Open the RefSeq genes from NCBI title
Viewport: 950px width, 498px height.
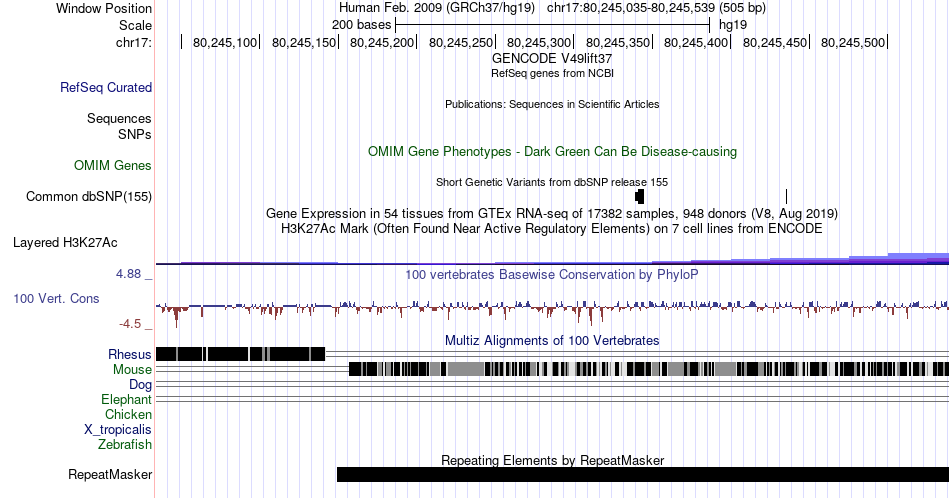(552, 73)
